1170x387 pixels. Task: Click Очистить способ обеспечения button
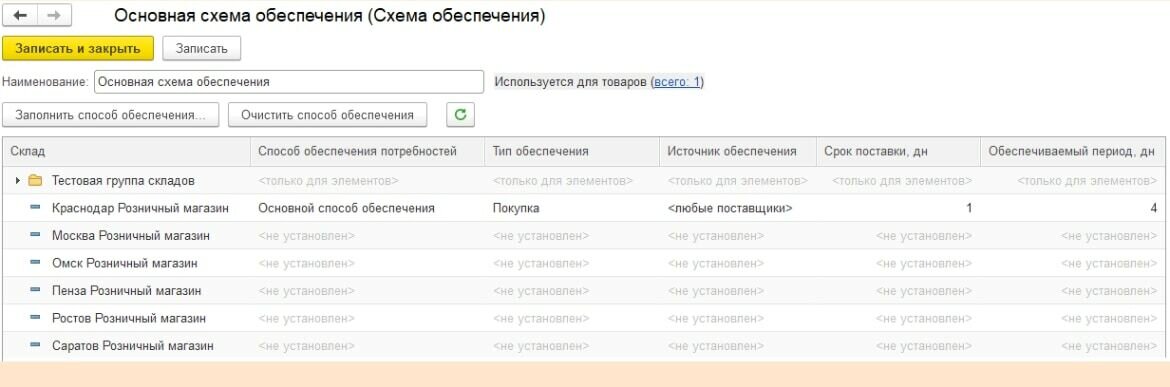328,115
